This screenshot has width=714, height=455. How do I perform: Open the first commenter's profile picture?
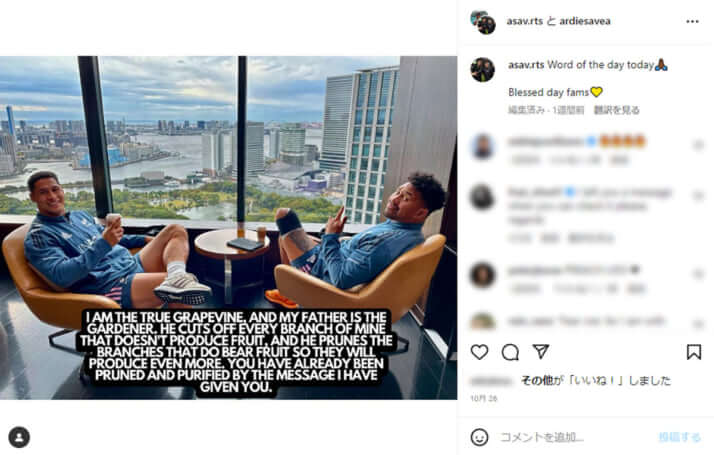[483, 147]
